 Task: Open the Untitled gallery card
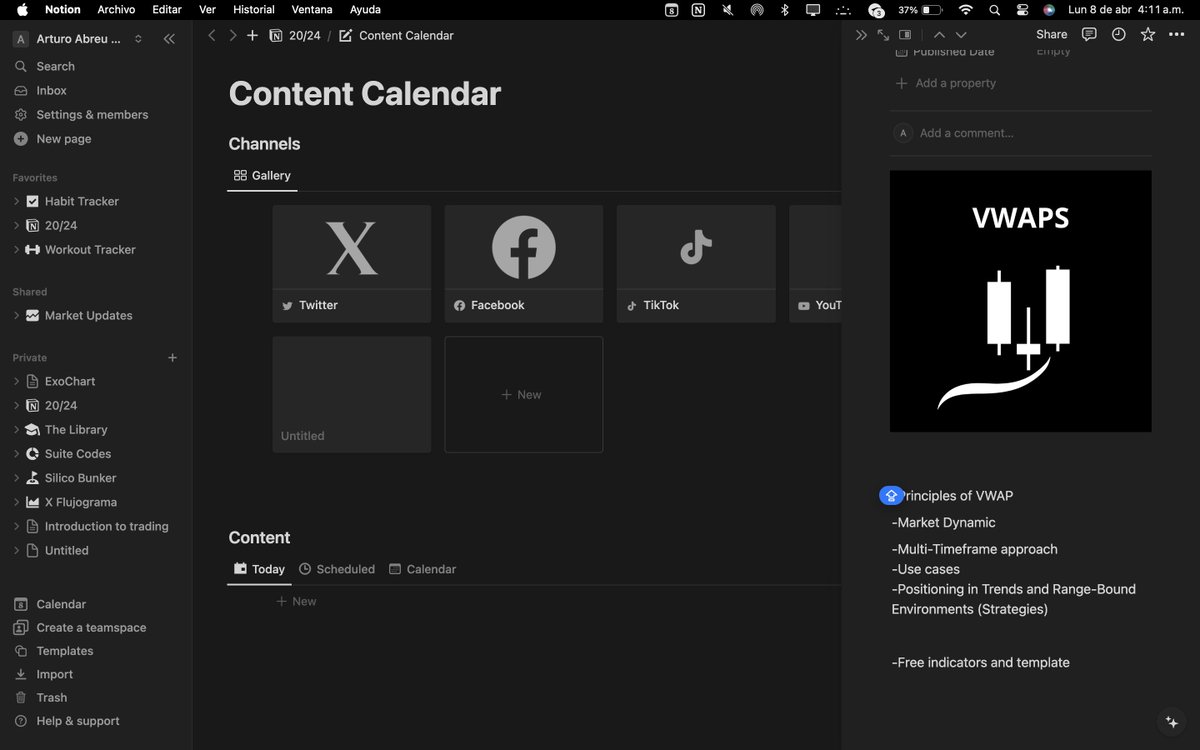pyautogui.click(x=352, y=394)
